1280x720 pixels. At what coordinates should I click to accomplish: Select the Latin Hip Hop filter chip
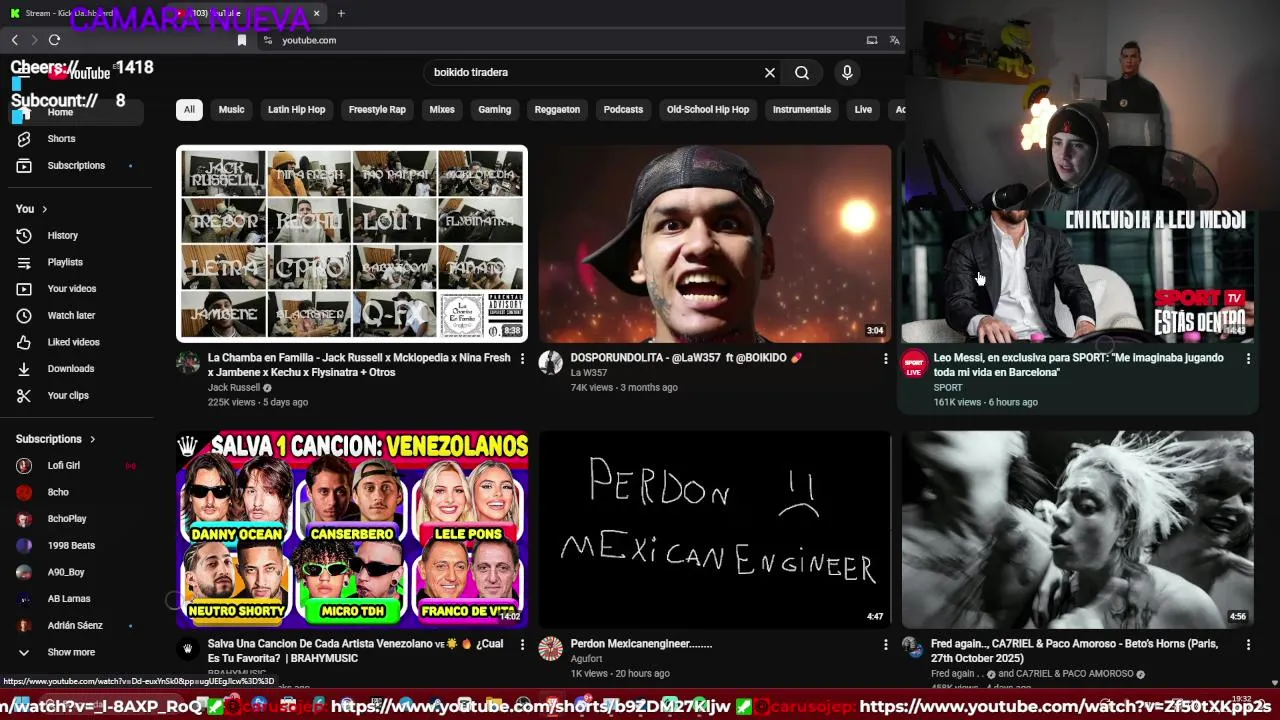296,110
